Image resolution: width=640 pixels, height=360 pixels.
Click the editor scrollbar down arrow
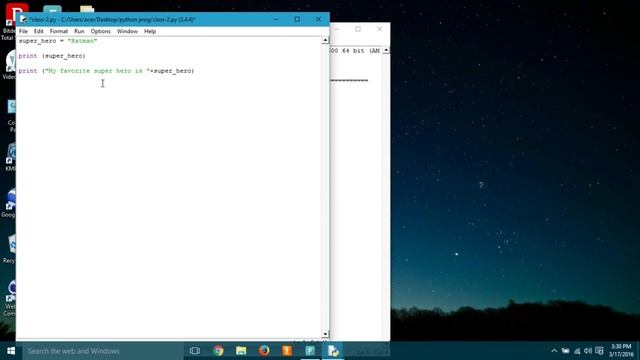point(325,334)
